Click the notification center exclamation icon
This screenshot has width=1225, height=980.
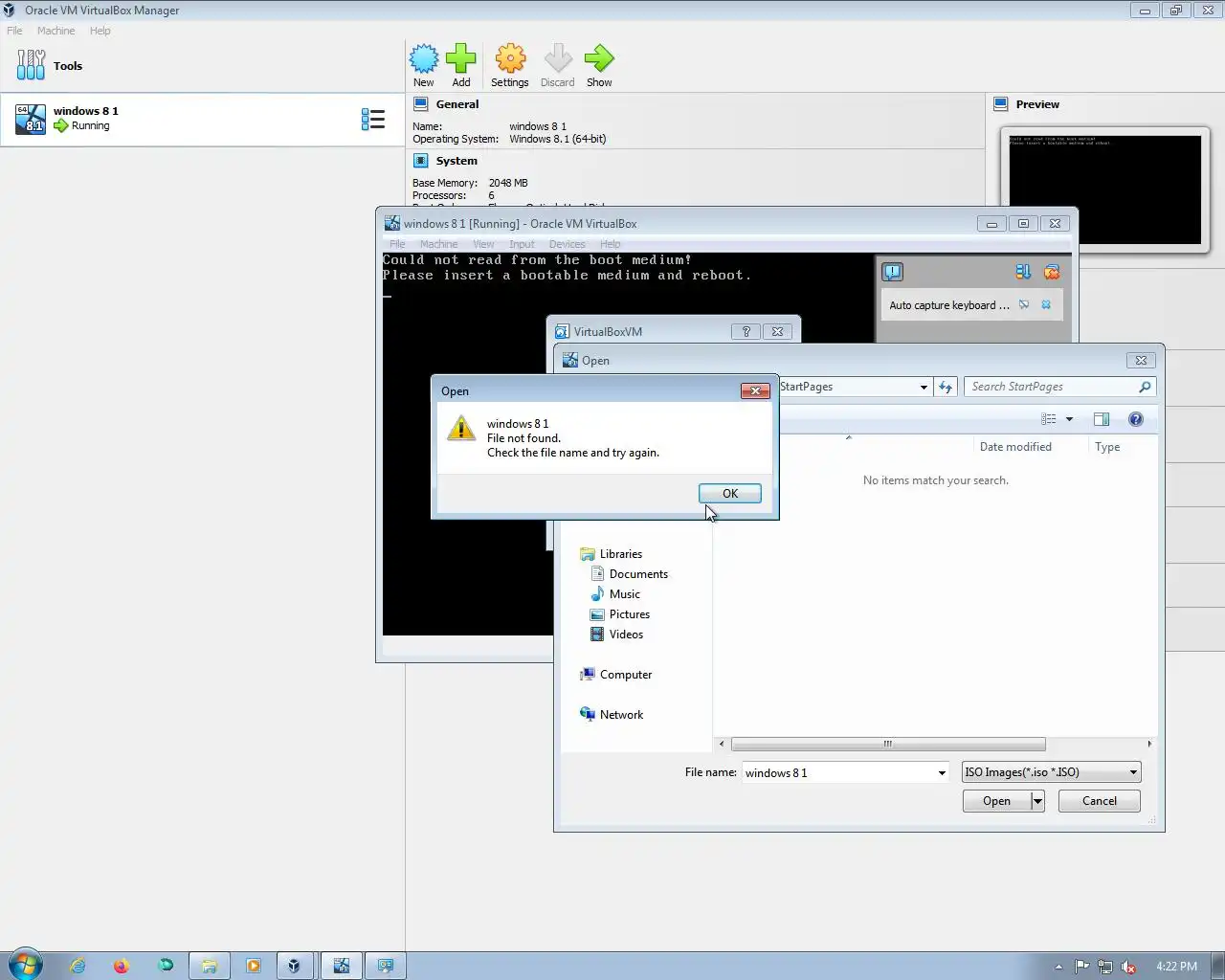tap(893, 272)
